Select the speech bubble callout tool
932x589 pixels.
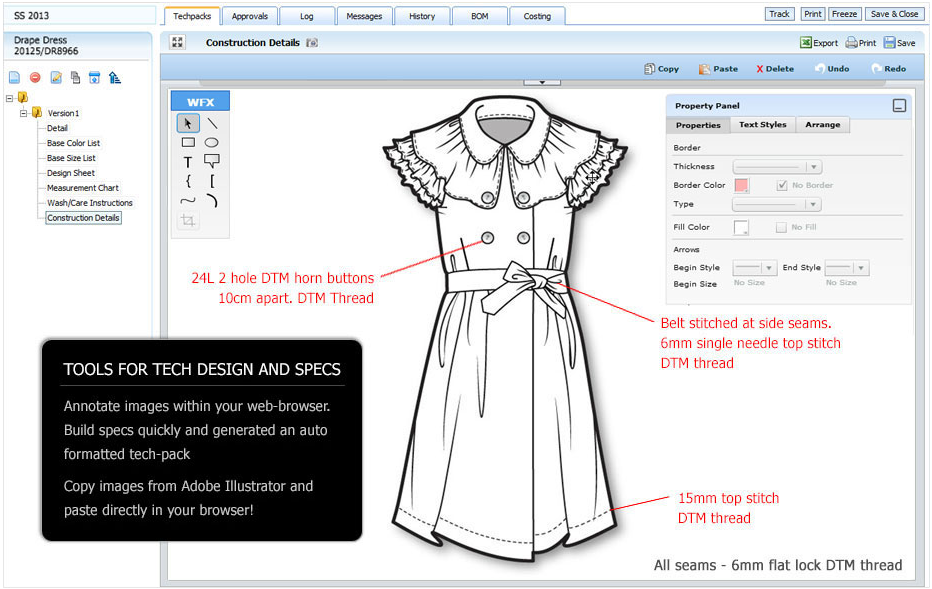pyautogui.click(x=212, y=161)
